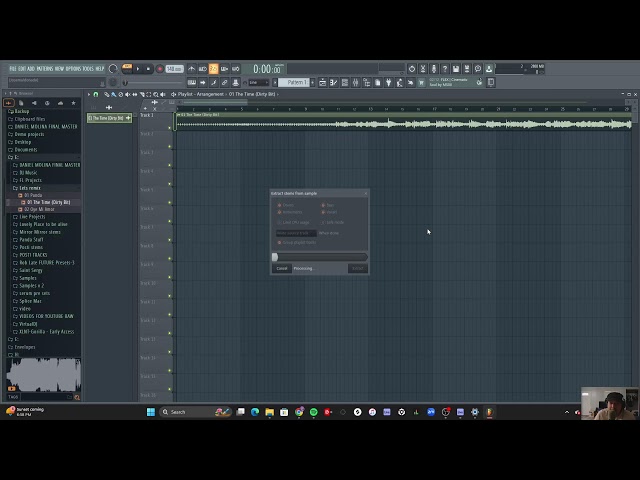The height and width of the screenshot is (480, 640).
Task: Open Browser files tab icon
Action: point(21,103)
